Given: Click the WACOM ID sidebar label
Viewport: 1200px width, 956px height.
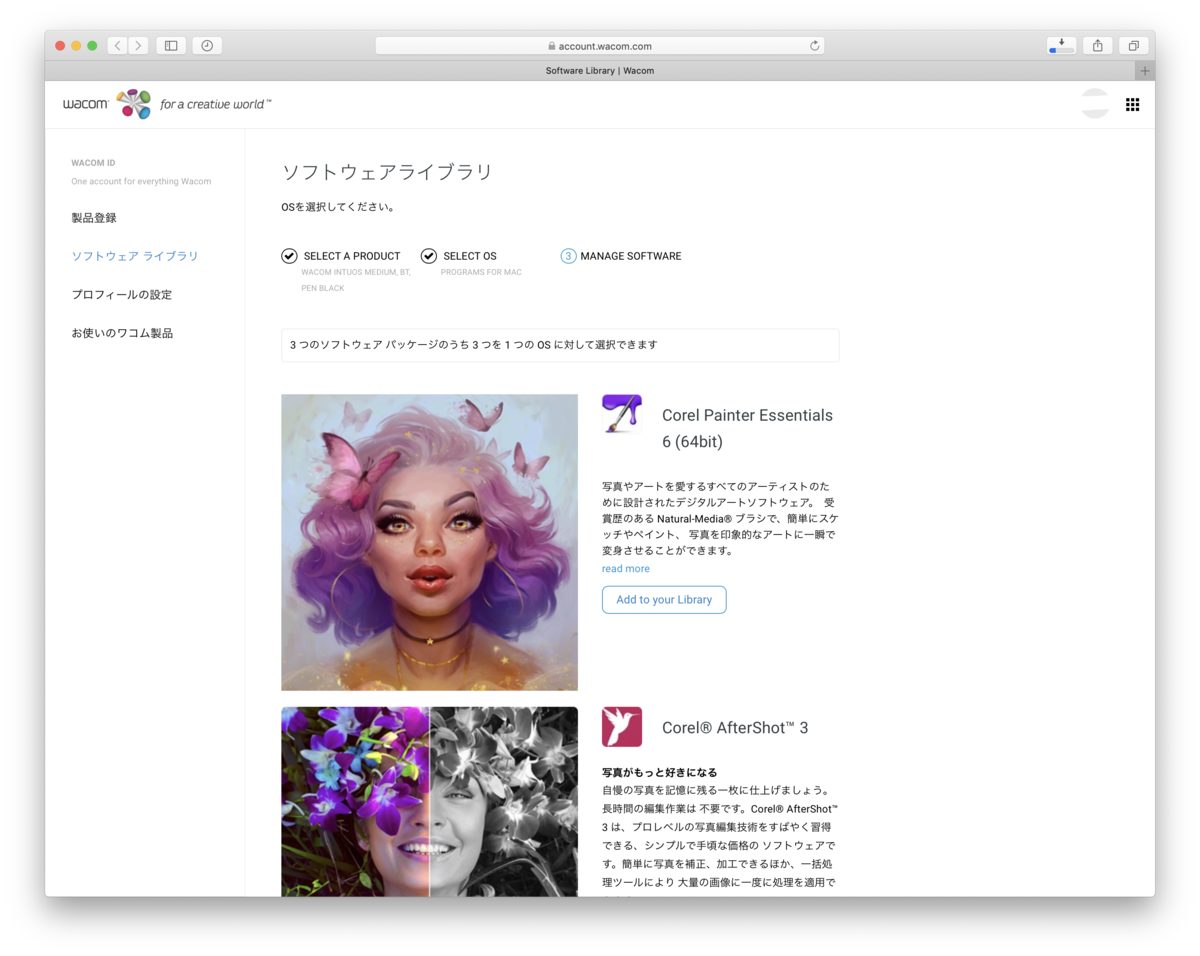Looking at the screenshot, I should 93,163.
